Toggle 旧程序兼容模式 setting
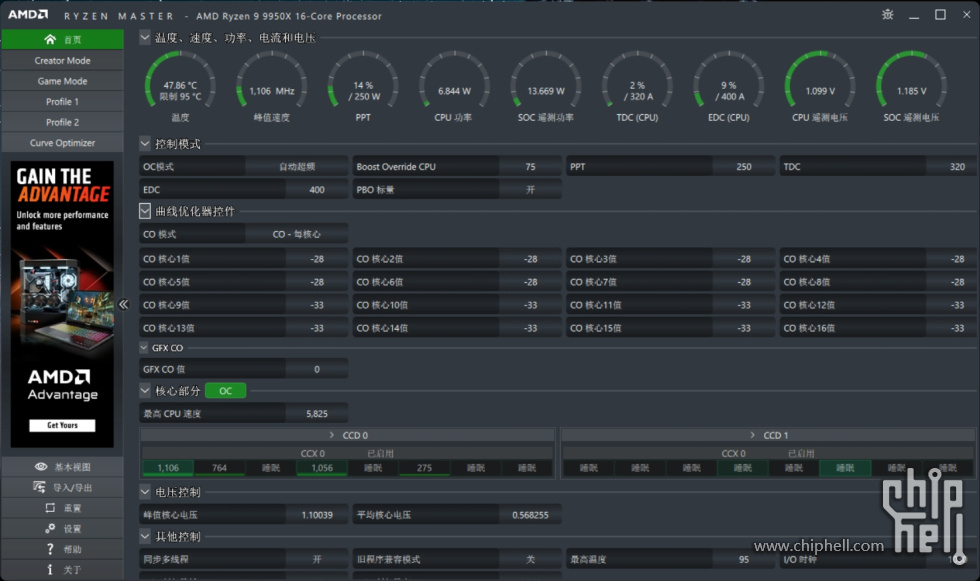 pos(530,559)
